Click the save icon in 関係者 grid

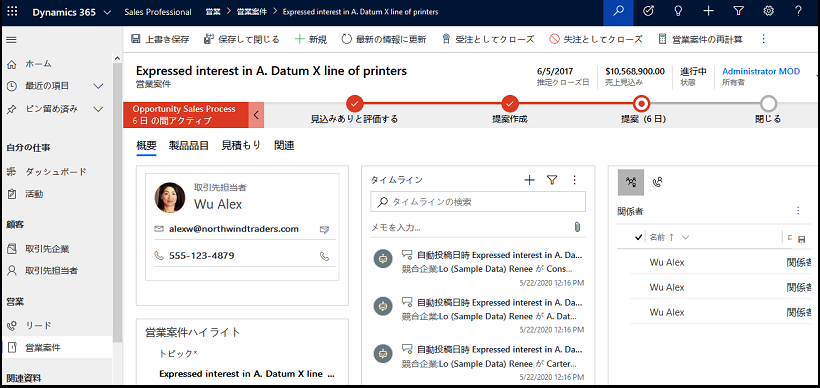pos(802,239)
